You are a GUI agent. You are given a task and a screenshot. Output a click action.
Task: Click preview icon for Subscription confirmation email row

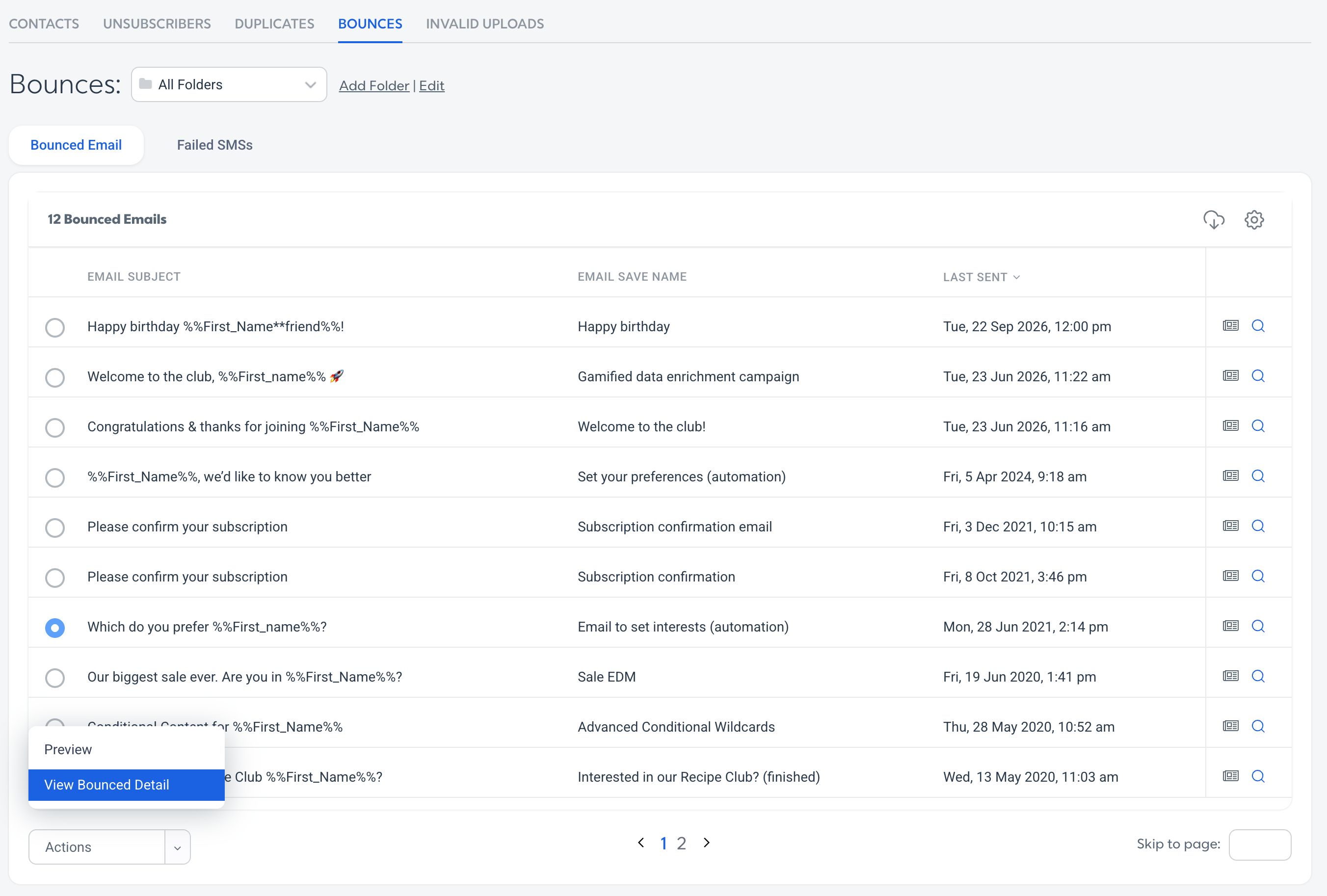1230,526
